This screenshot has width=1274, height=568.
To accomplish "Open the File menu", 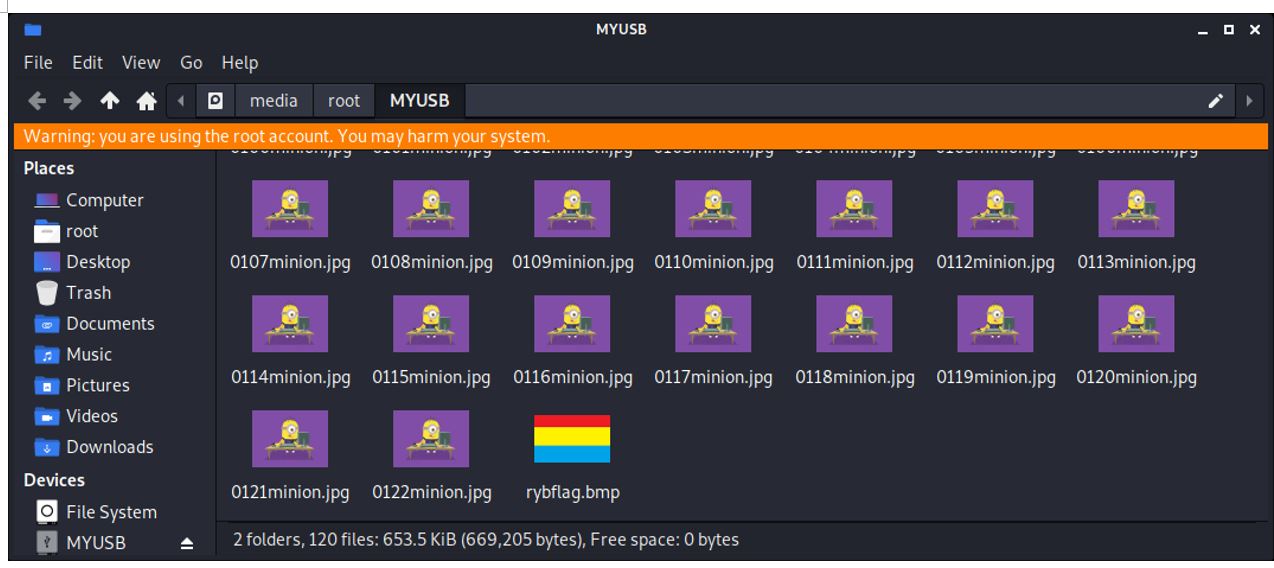I will (x=38, y=62).
